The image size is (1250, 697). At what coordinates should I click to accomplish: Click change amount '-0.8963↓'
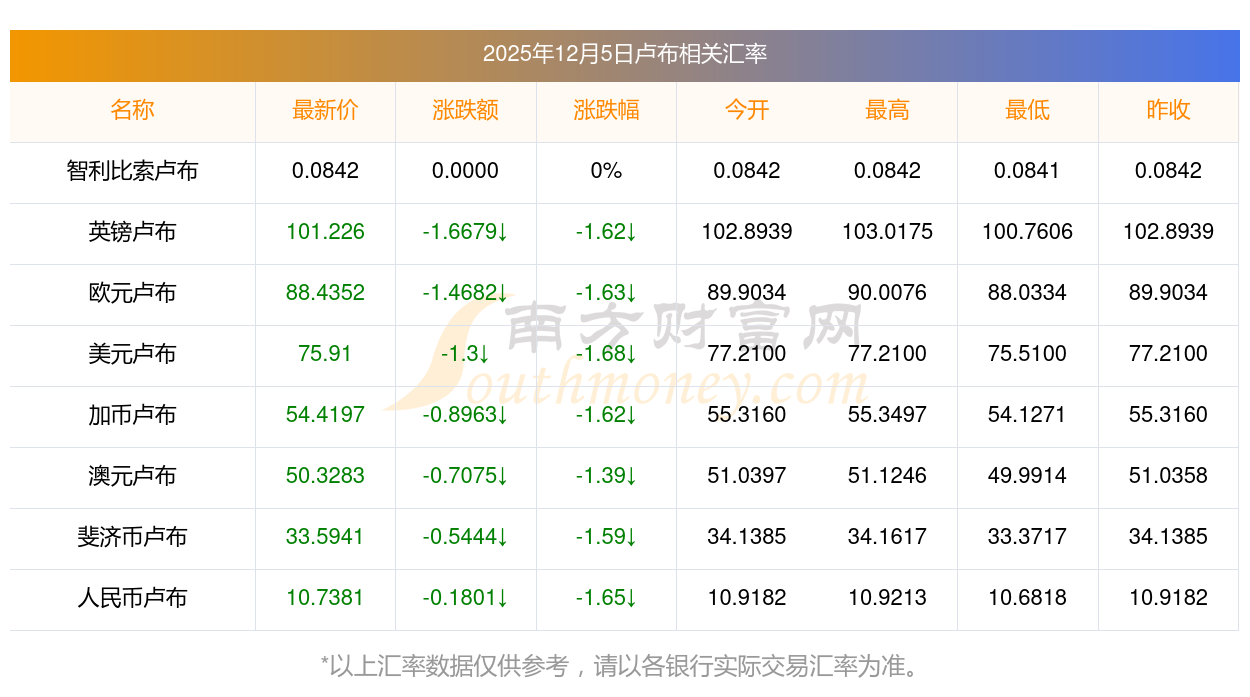tap(466, 415)
